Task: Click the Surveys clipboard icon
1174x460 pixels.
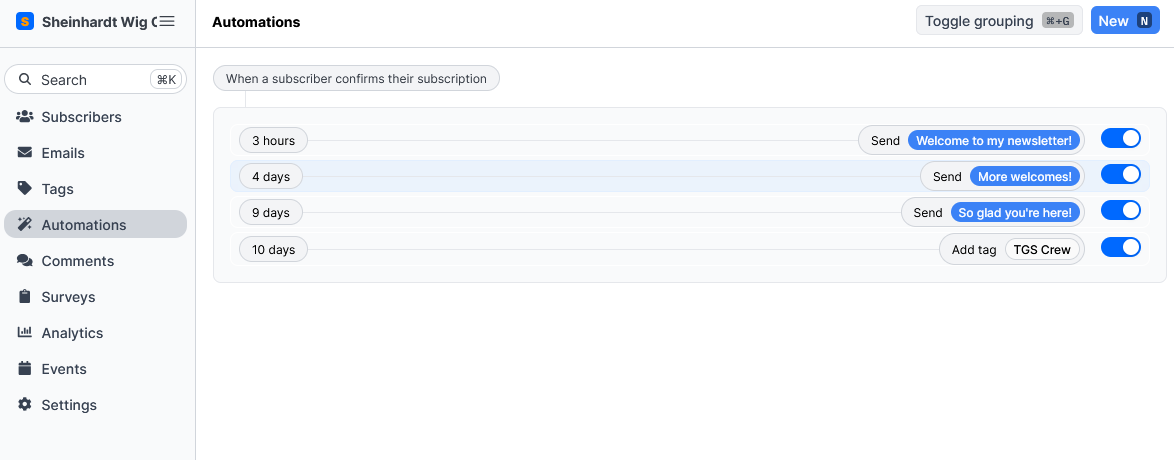Action: click(25, 297)
